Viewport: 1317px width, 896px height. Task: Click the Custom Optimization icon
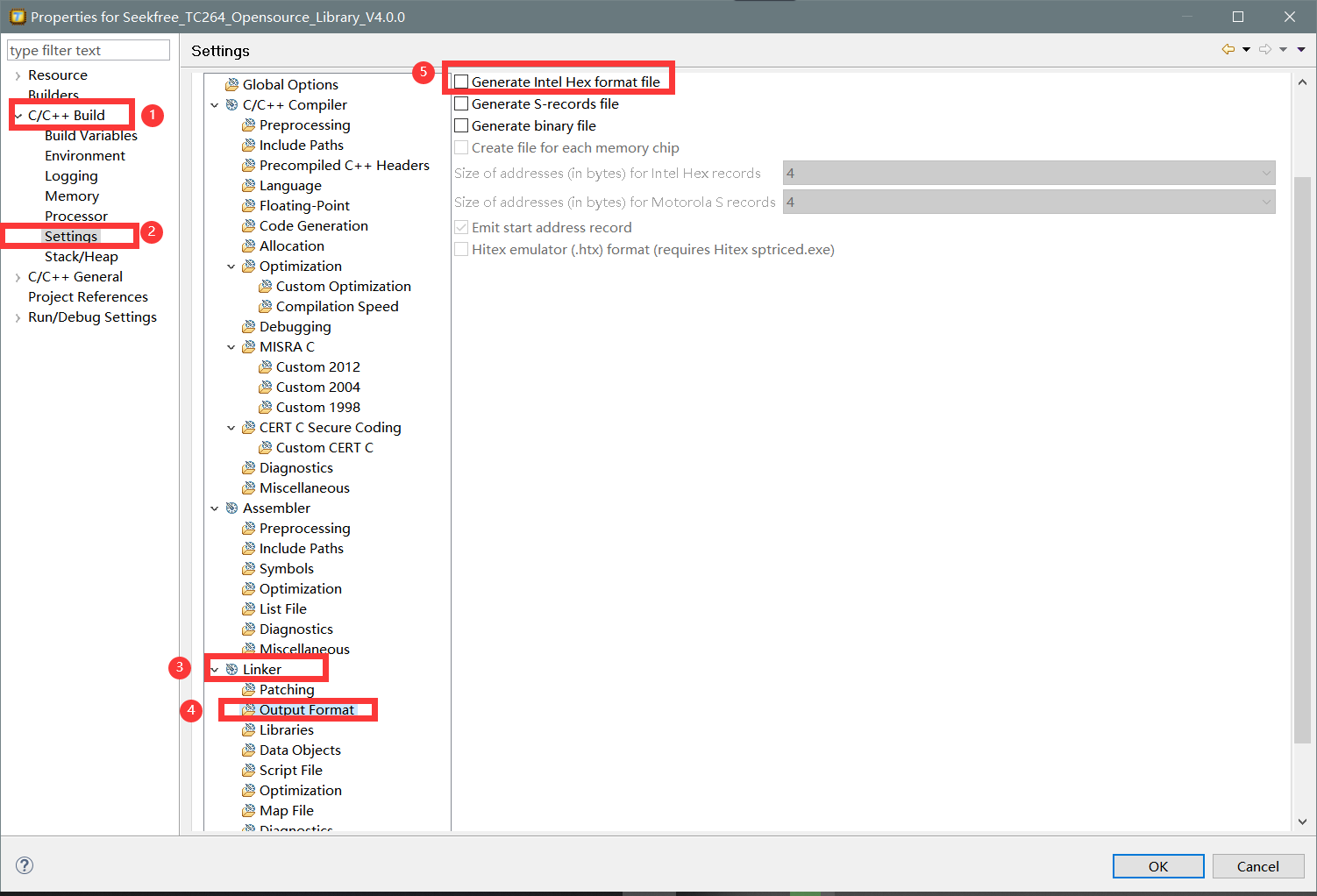265,287
